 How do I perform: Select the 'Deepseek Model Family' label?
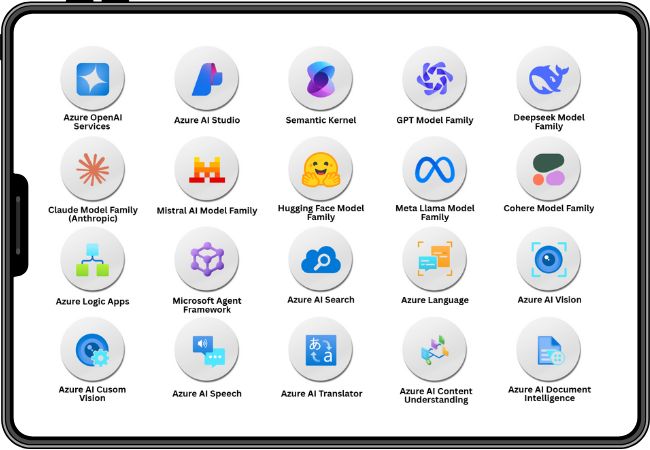549,122
